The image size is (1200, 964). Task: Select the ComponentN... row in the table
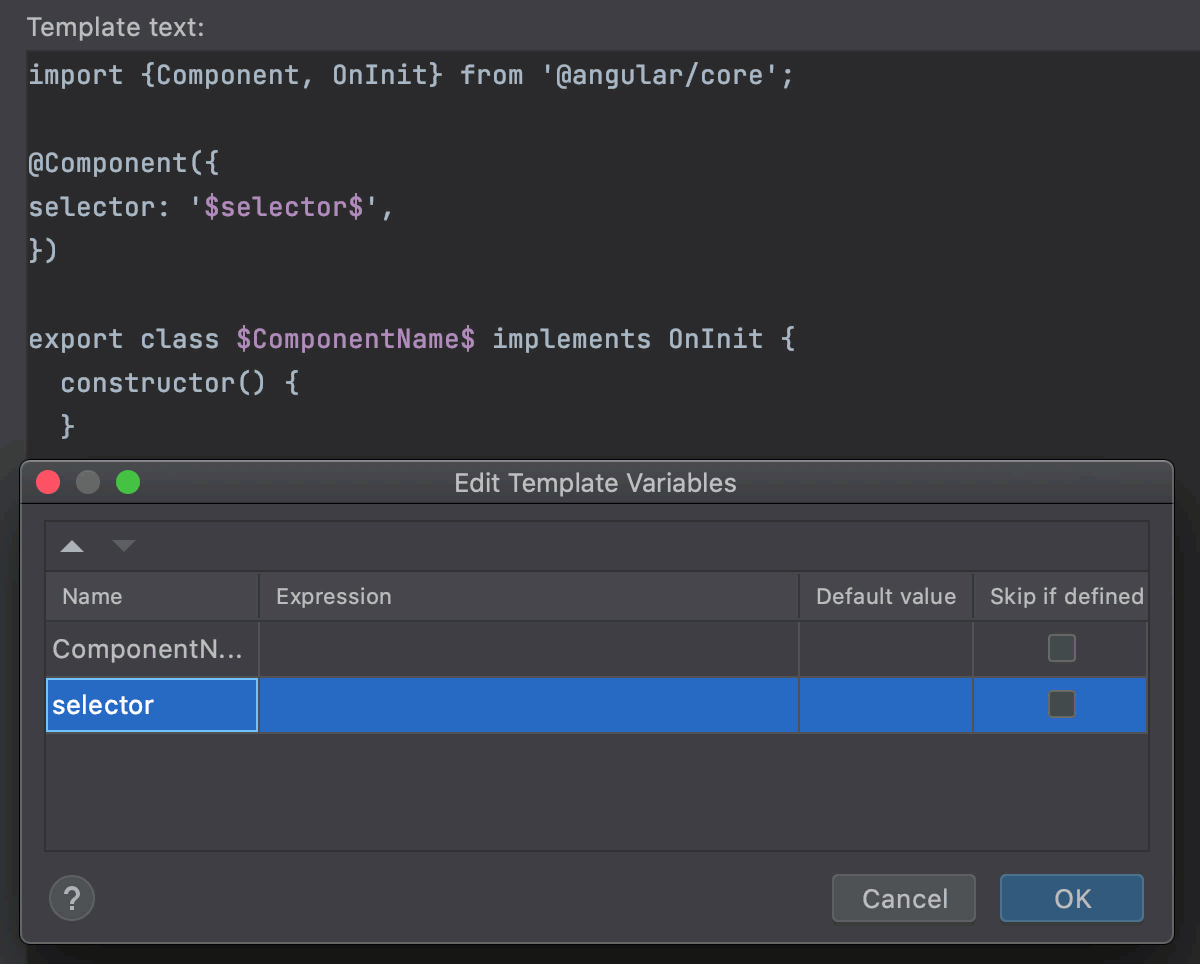(150, 648)
